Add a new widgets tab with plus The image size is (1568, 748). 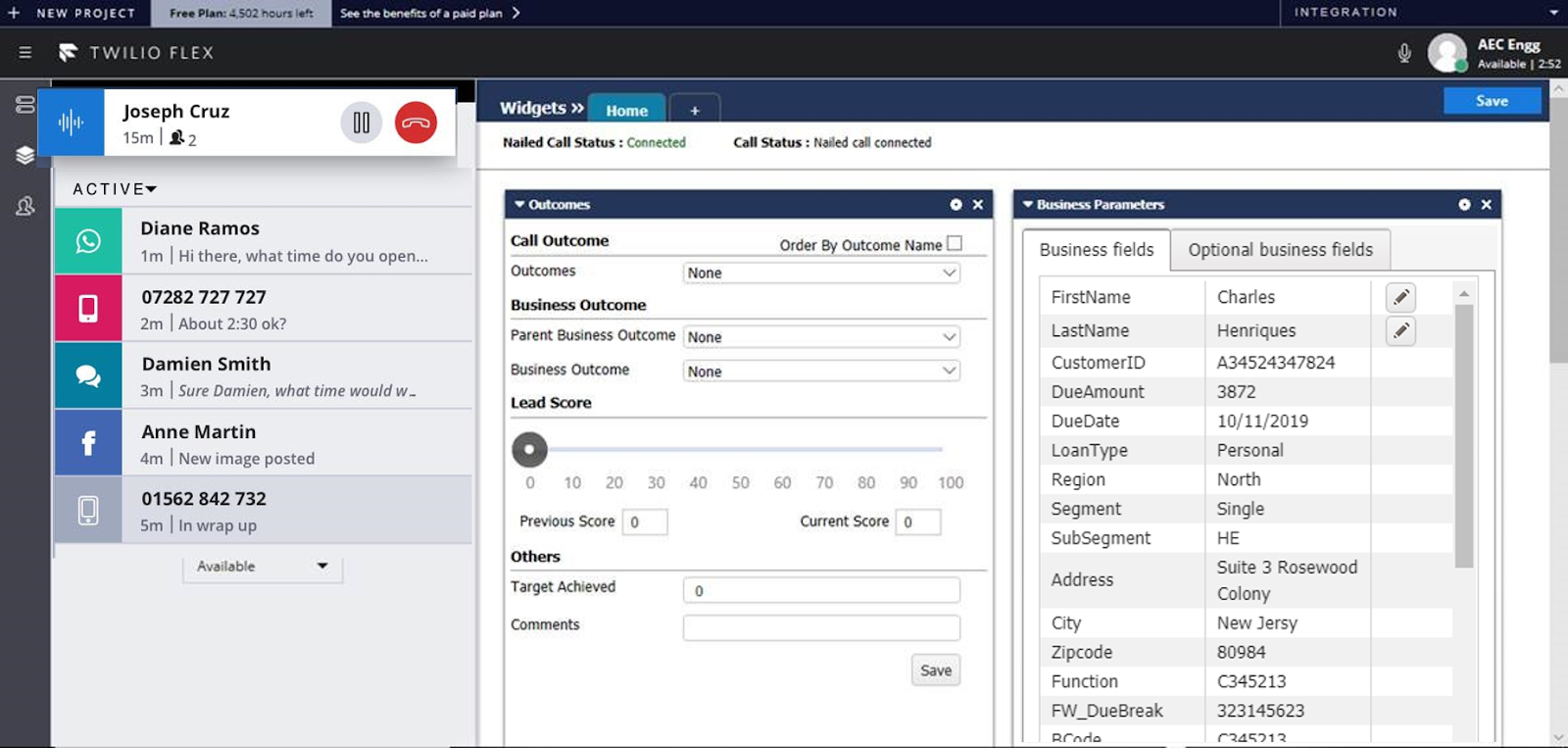coord(695,110)
